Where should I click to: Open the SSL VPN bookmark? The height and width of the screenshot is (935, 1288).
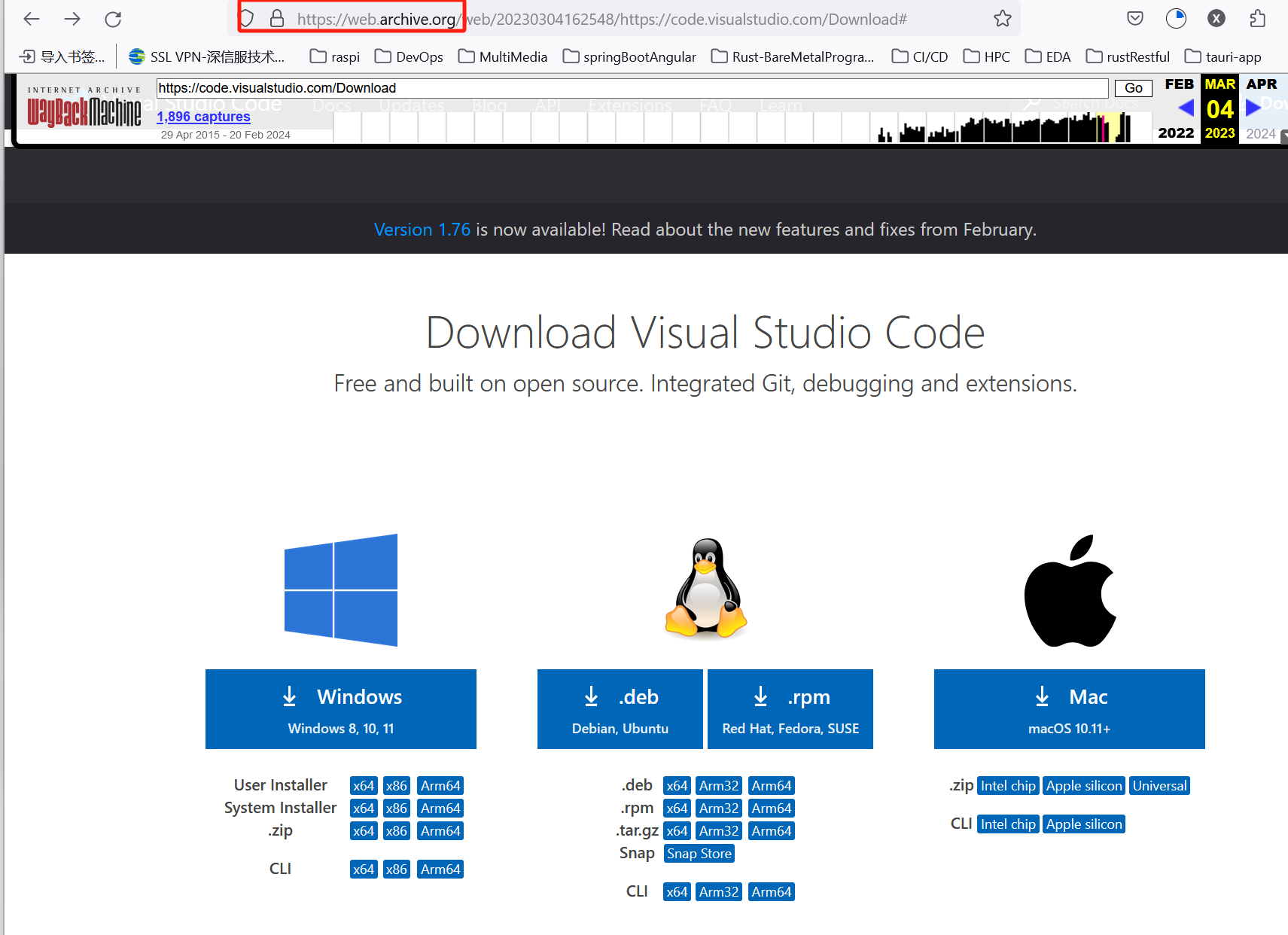[x=207, y=56]
